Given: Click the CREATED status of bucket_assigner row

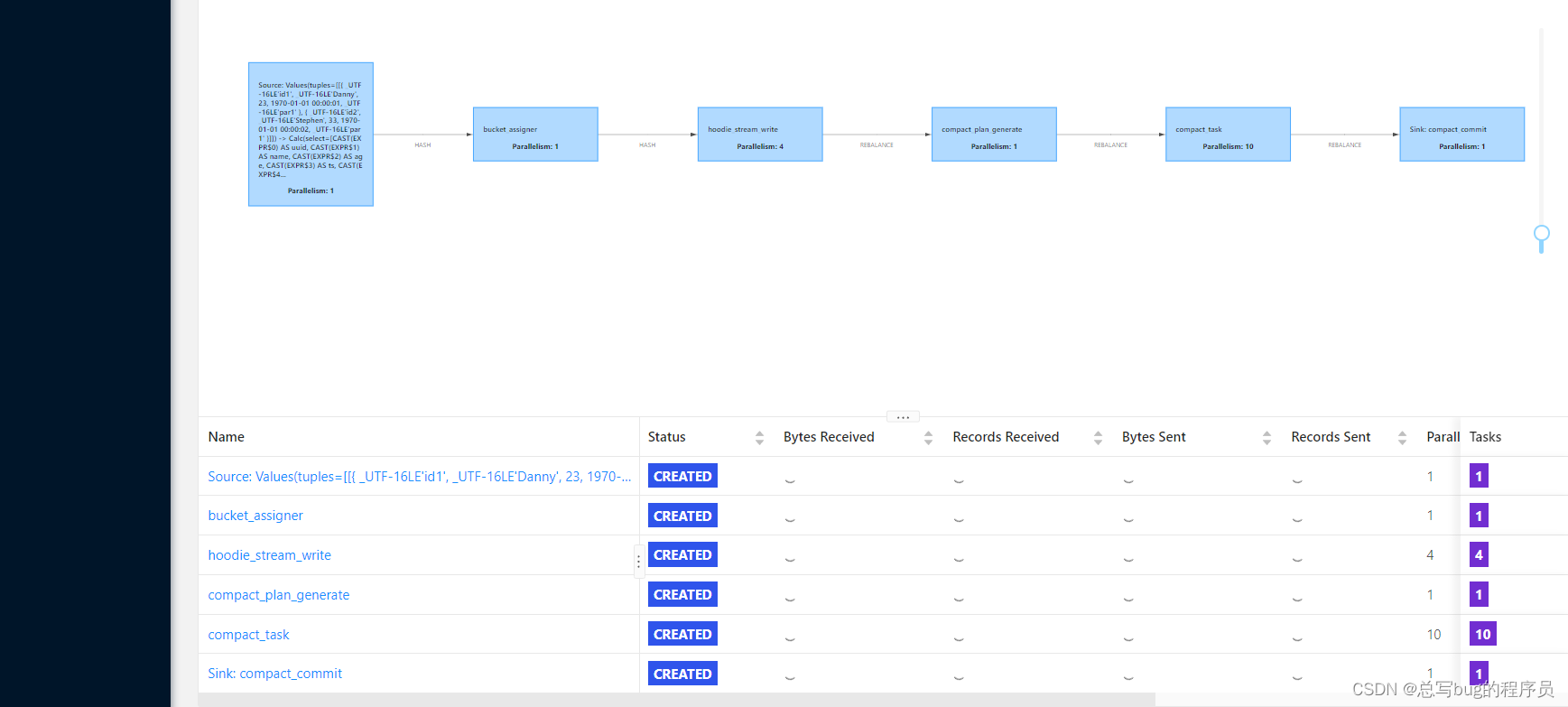Looking at the screenshot, I should pos(682,516).
